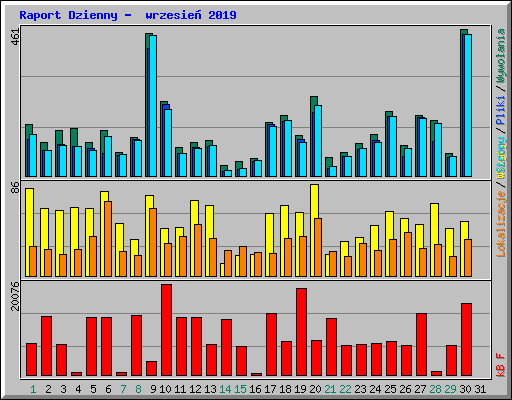512x400 pixels.
Task: Select the orange sites bar for day 6
Action: pyautogui.click(x=108, y=239)
